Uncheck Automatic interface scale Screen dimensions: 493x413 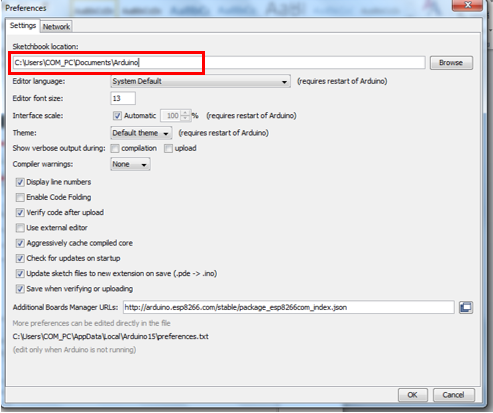pyautogui.click(x=117, y=116)
